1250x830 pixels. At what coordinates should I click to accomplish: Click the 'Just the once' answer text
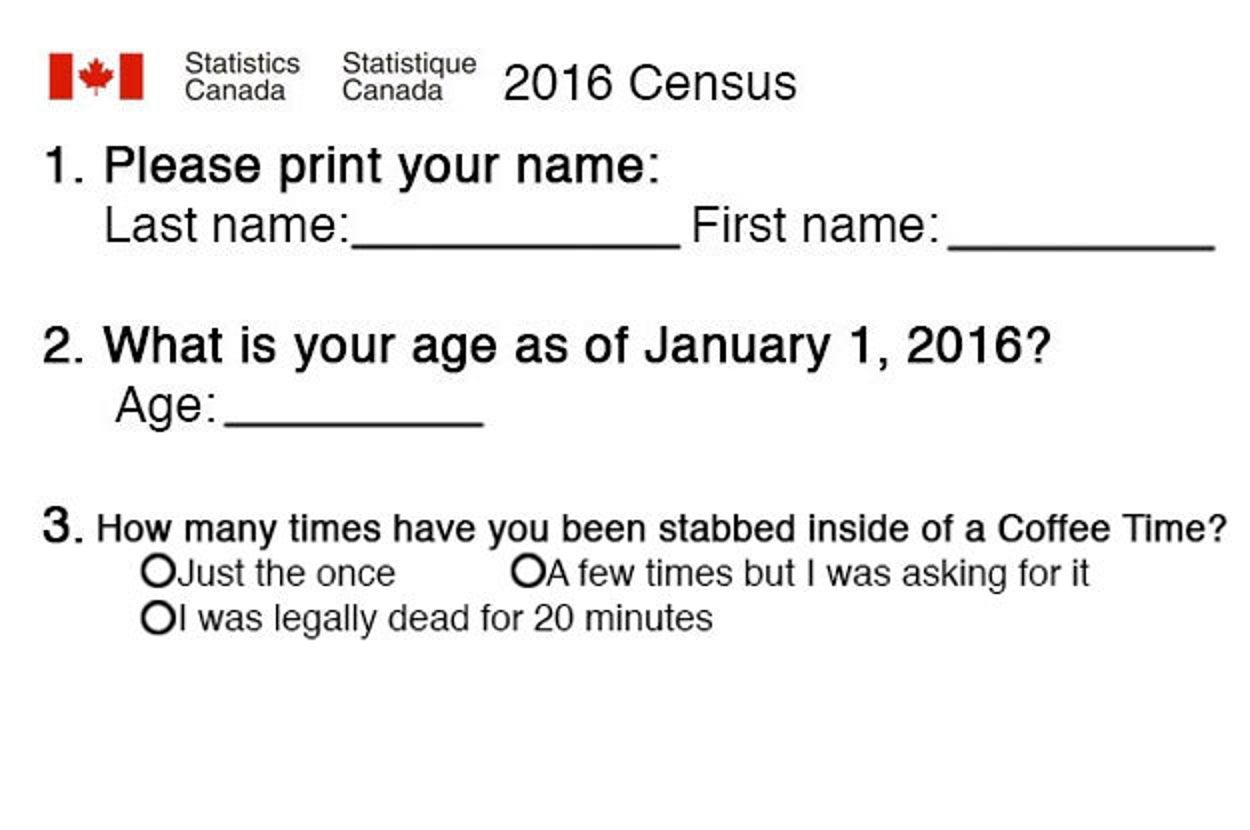[286, 574]
